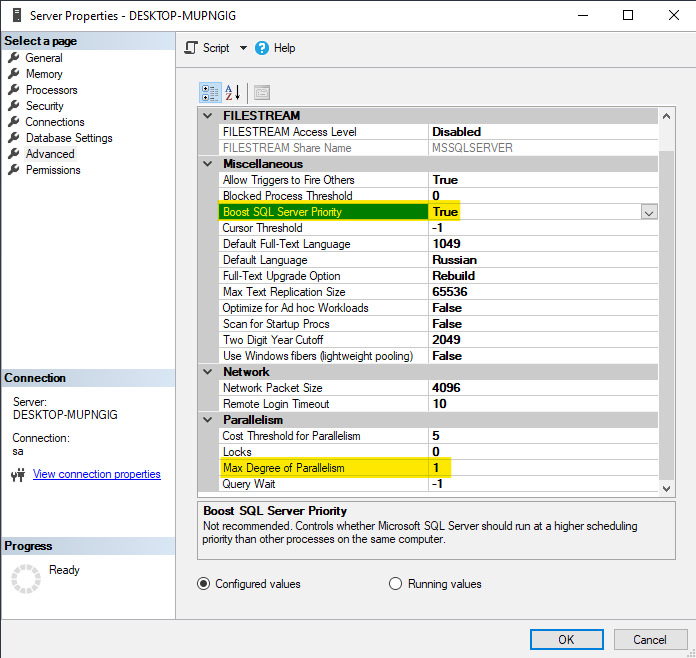The width and height of the screenshot is (696, 658).
Task: Open the Script dropdown arrow
Action: click(243, 48)
